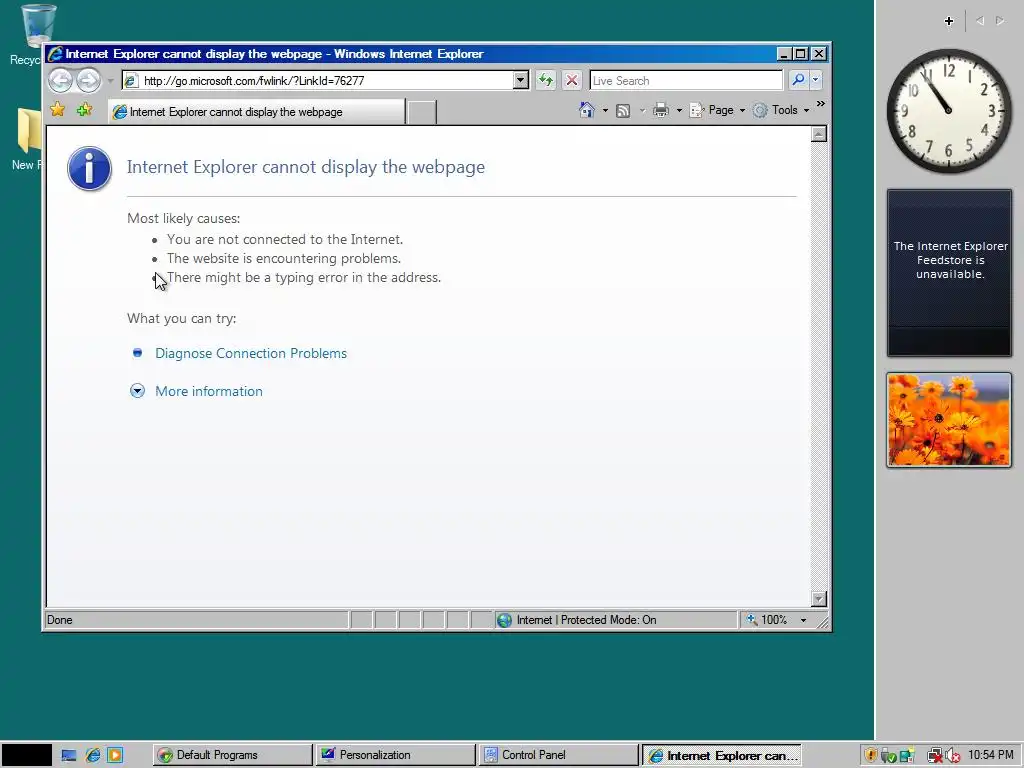Launch Internet Explorer from quick launch

(93, 755)
